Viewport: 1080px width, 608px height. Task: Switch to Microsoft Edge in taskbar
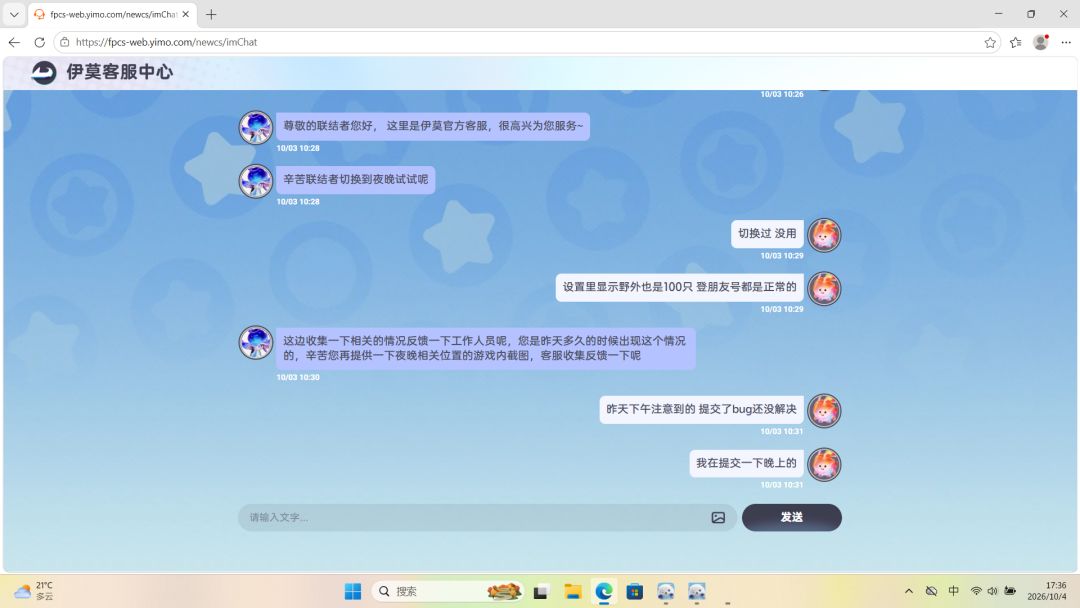click(604, 591)
